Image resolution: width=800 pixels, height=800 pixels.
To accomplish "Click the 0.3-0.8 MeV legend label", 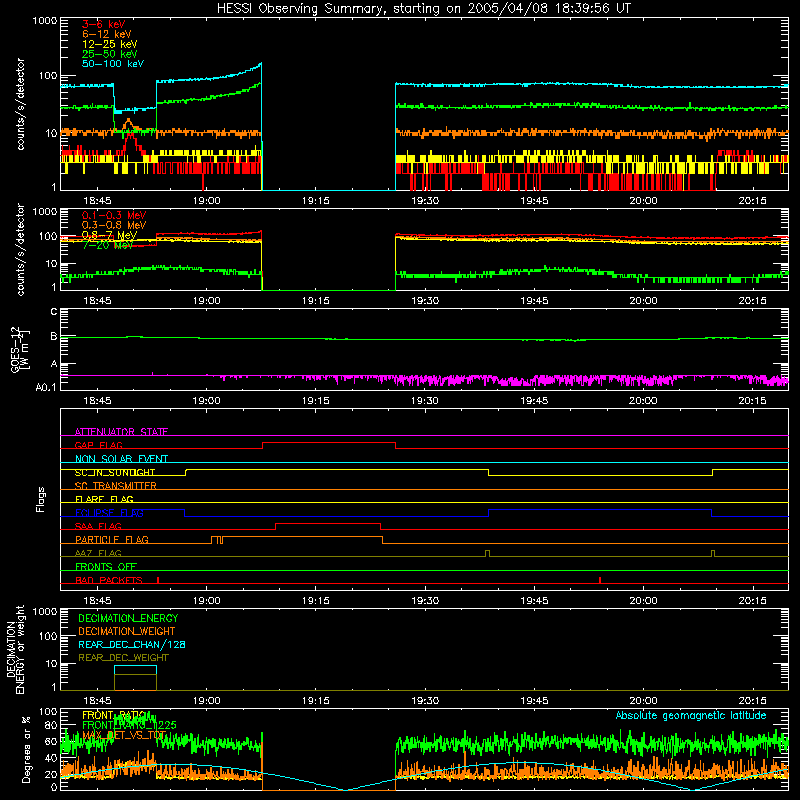I will pos(114,225).
